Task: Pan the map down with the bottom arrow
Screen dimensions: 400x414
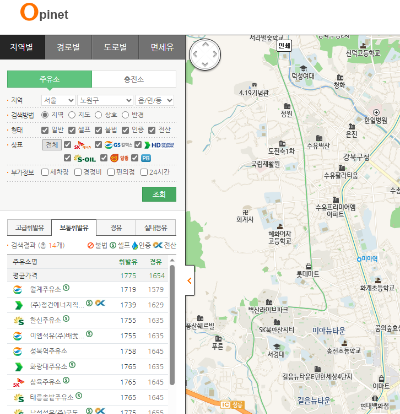Action: [x=205, y=64]
